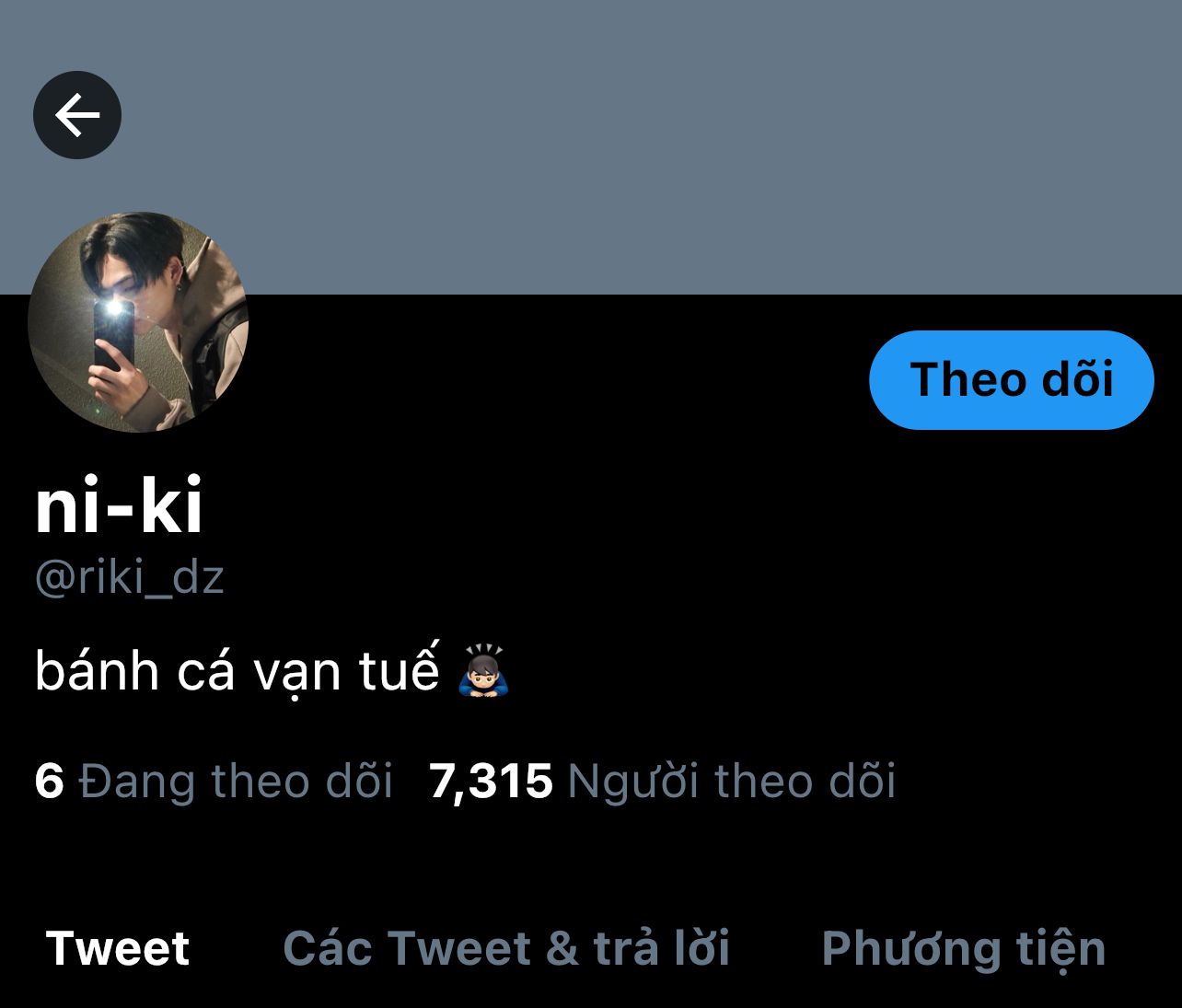
Task: Click the ni-ki display name
Action: (119, 508)
